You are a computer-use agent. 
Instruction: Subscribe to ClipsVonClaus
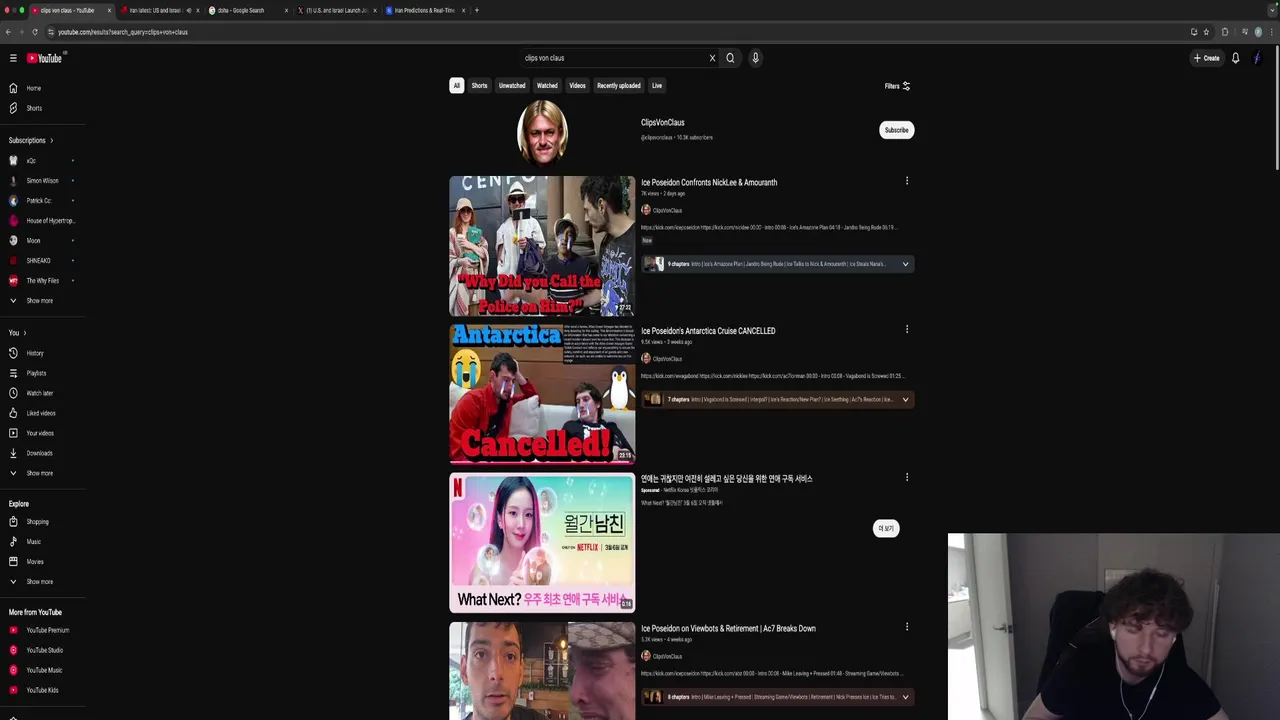pos(896,130)
